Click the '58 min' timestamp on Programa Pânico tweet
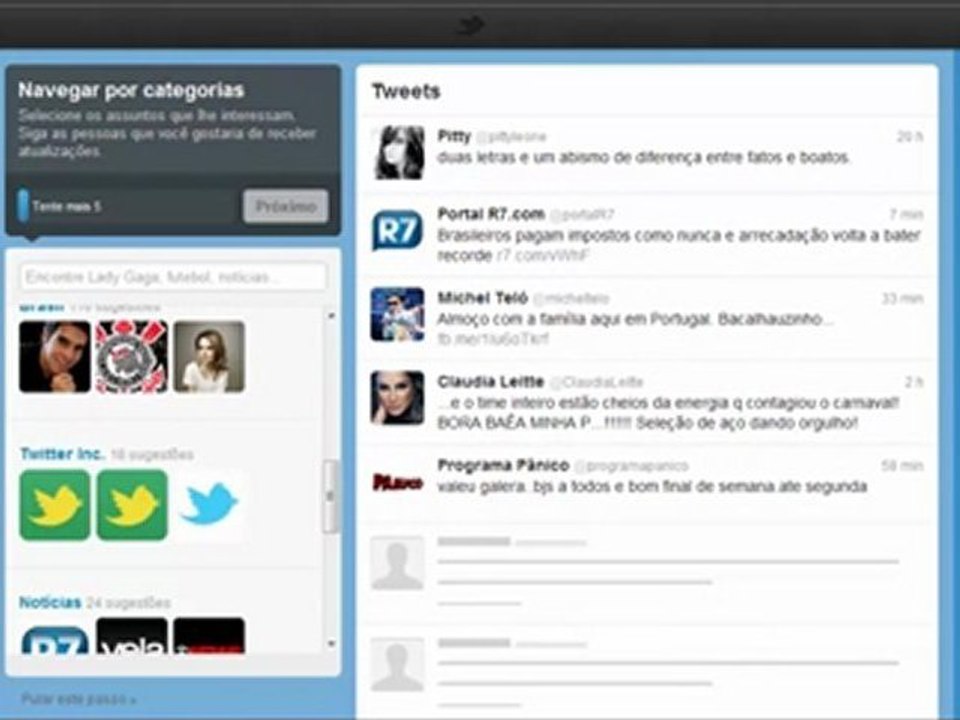This screenshot has width=960, height=720. (x=902, y=466)
